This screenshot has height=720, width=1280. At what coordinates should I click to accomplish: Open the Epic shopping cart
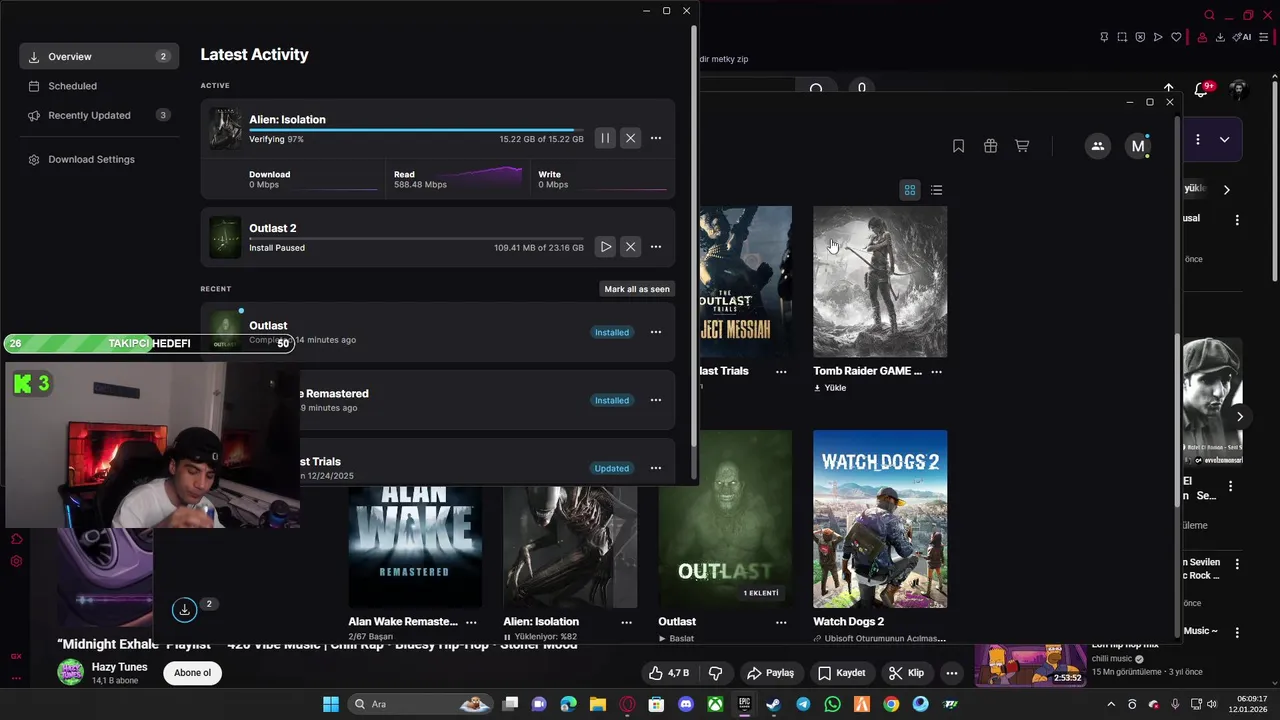(1022, 146)
